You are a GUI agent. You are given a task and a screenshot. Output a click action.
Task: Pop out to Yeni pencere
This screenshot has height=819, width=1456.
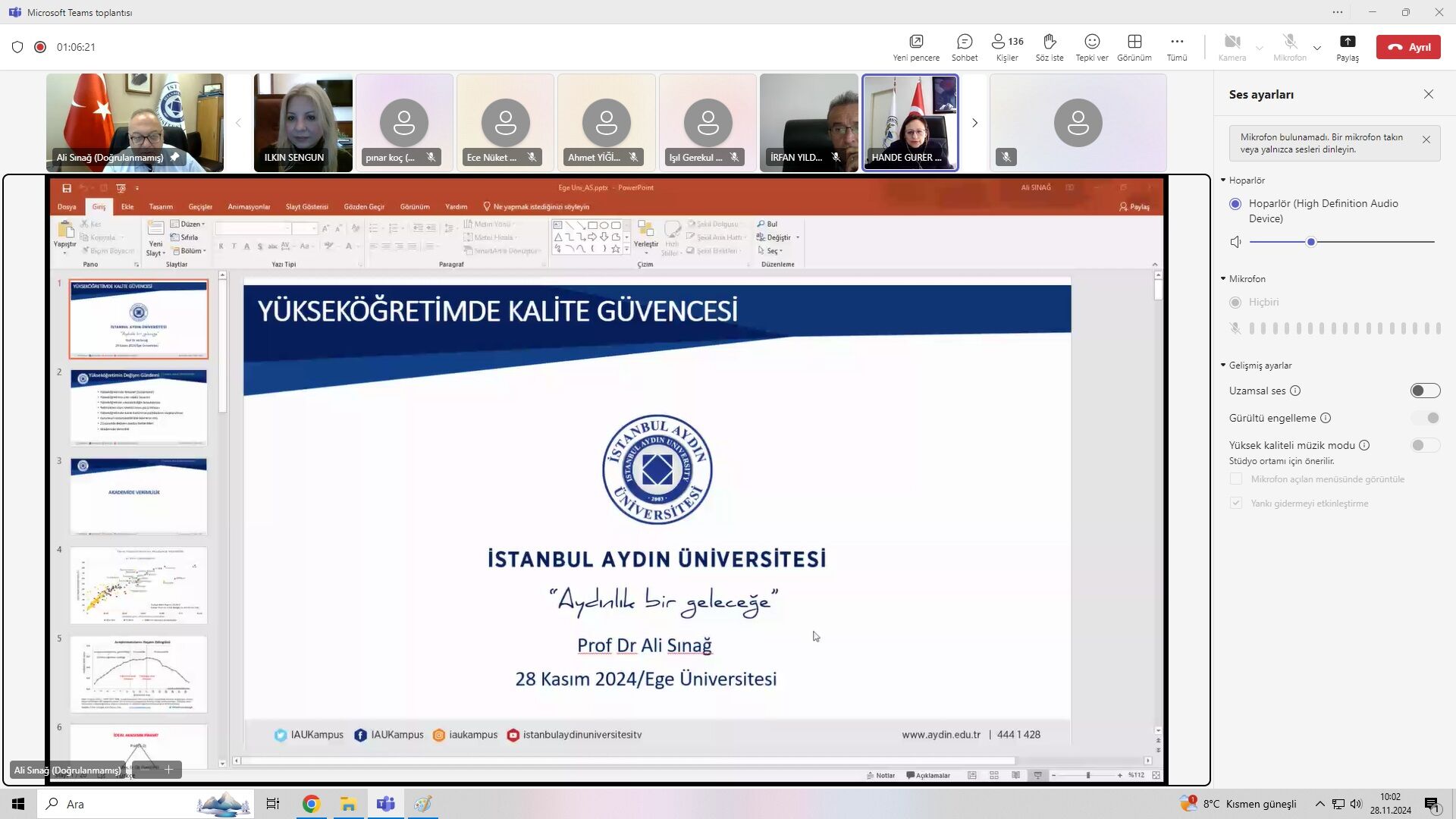pyautogui.click(x=916, y=47)
